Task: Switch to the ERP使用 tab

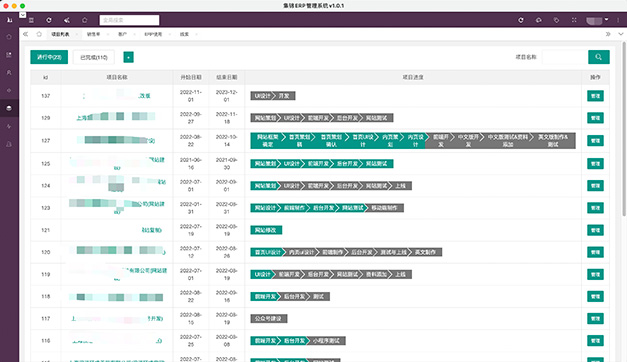Action: click(153, 34)
